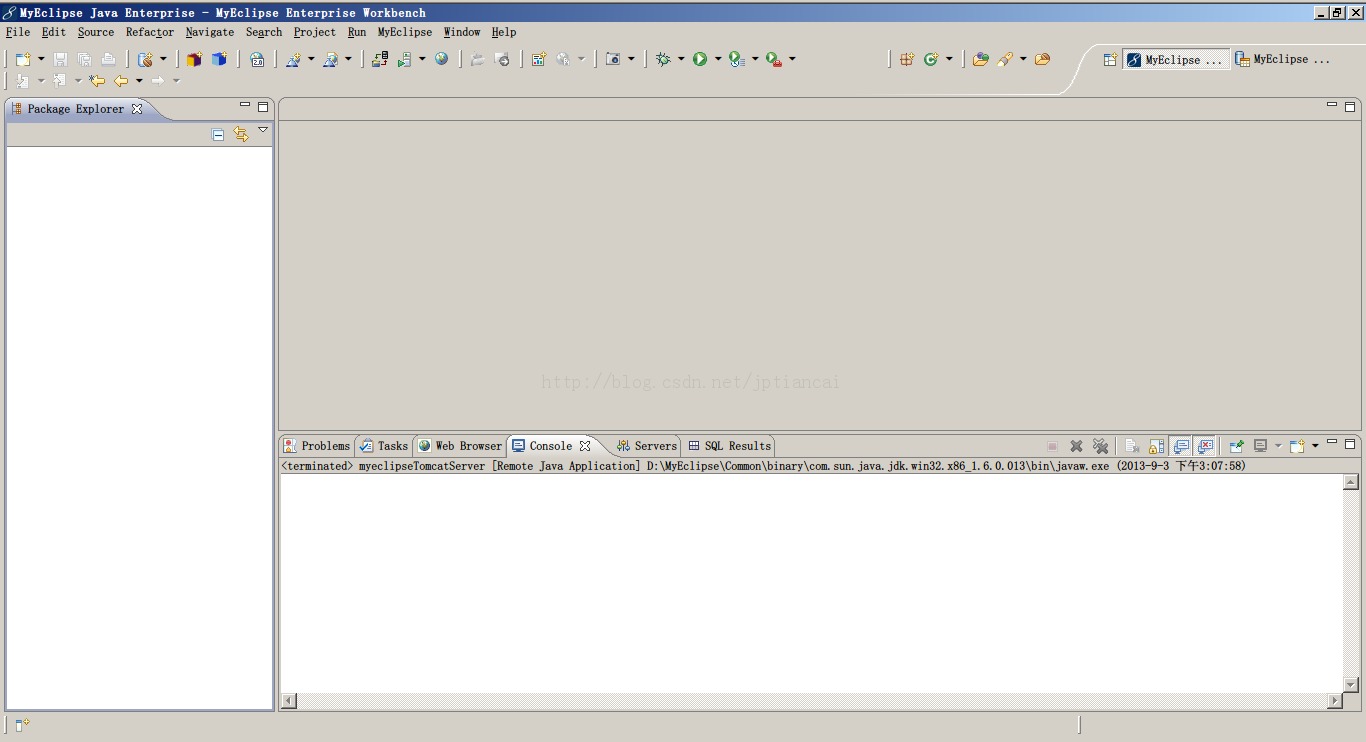Open the New wizard dropdown arrow
The image size is (1366, 742).
41,59
